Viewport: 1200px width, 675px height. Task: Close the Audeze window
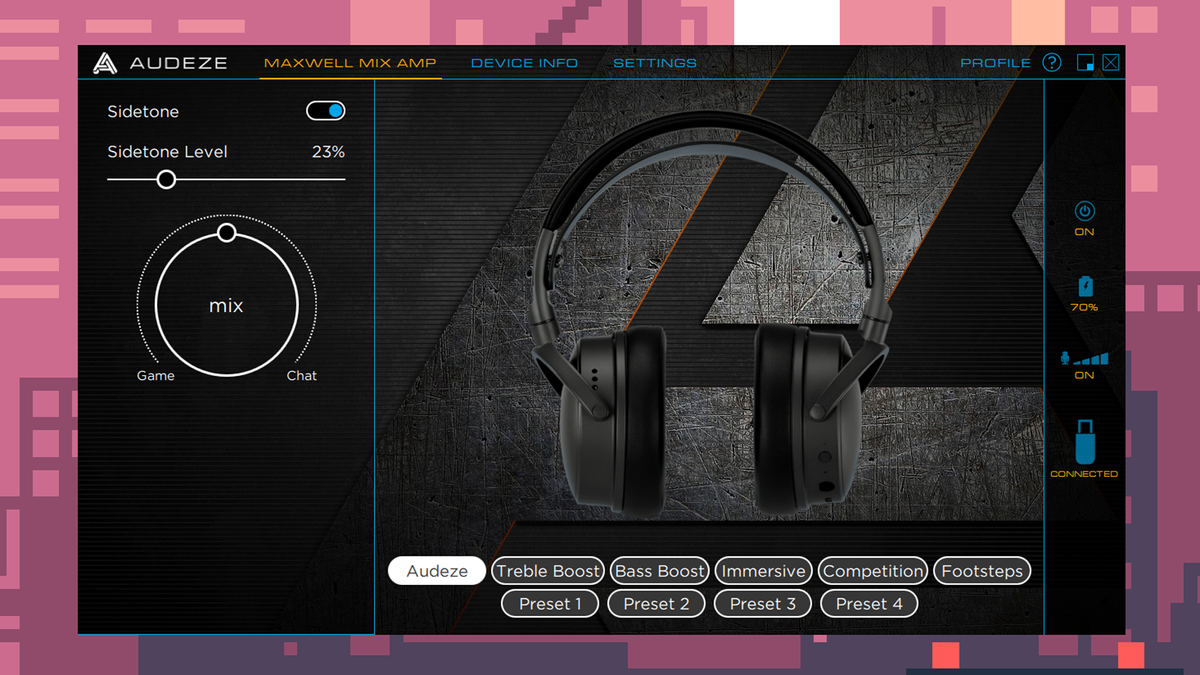pyautogui.click(x=1110, y=63)
